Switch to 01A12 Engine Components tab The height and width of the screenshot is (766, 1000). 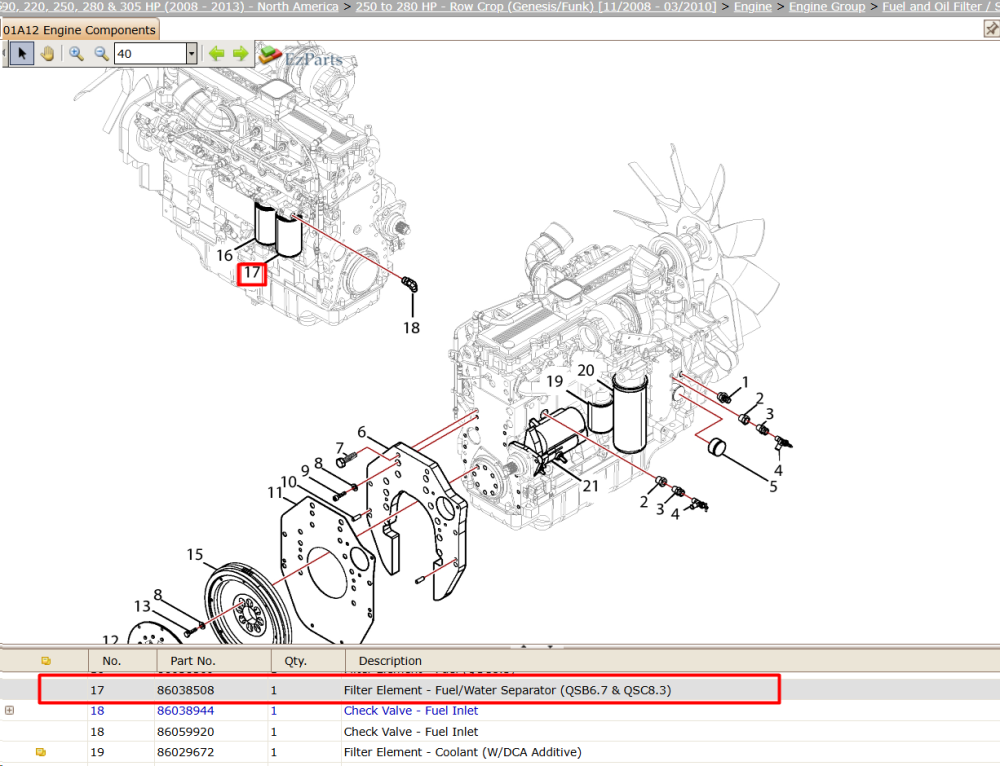point(79,30)
